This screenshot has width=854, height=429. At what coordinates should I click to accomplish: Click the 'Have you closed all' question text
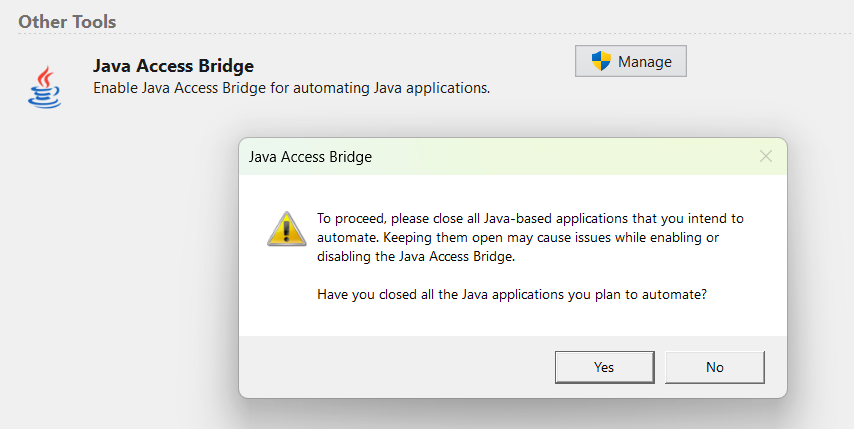pyautogui.click(x=512, y=295)
